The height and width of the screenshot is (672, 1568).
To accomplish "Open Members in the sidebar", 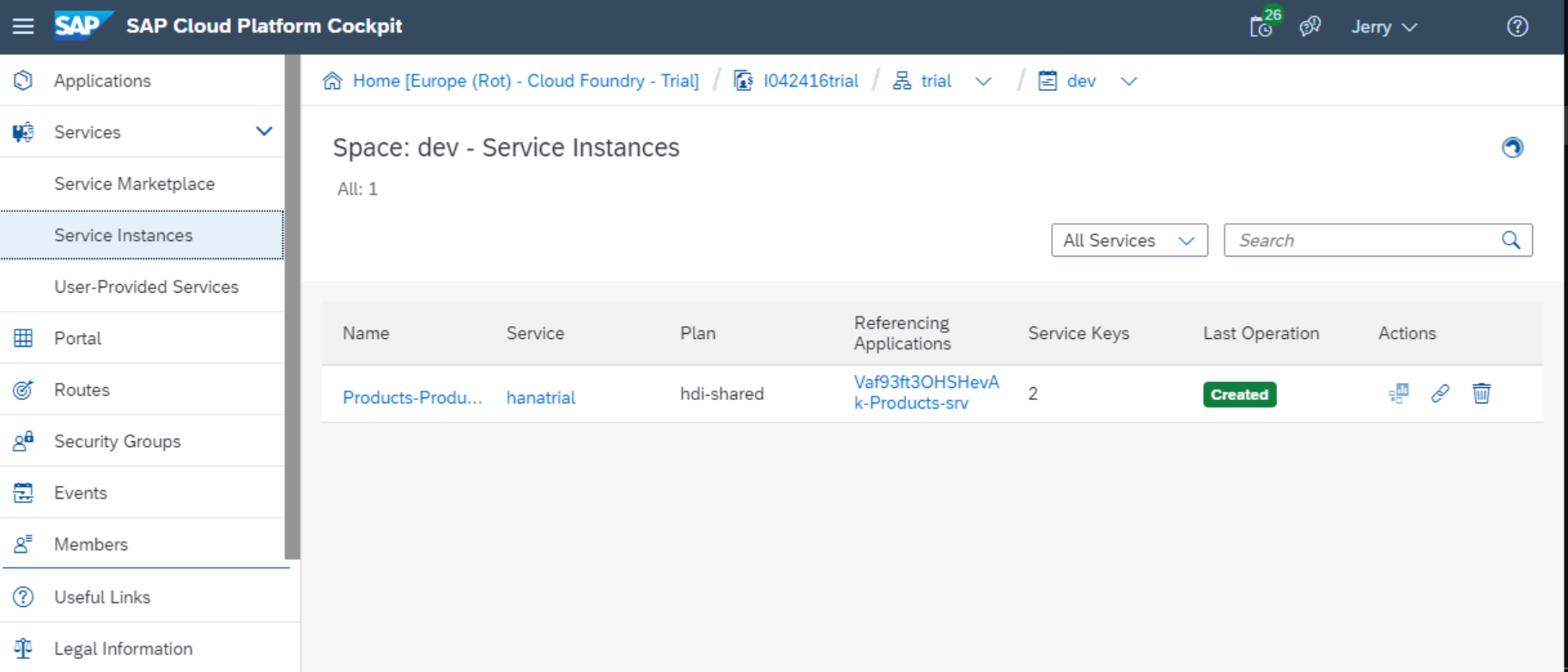I will [x=142, y=544].
